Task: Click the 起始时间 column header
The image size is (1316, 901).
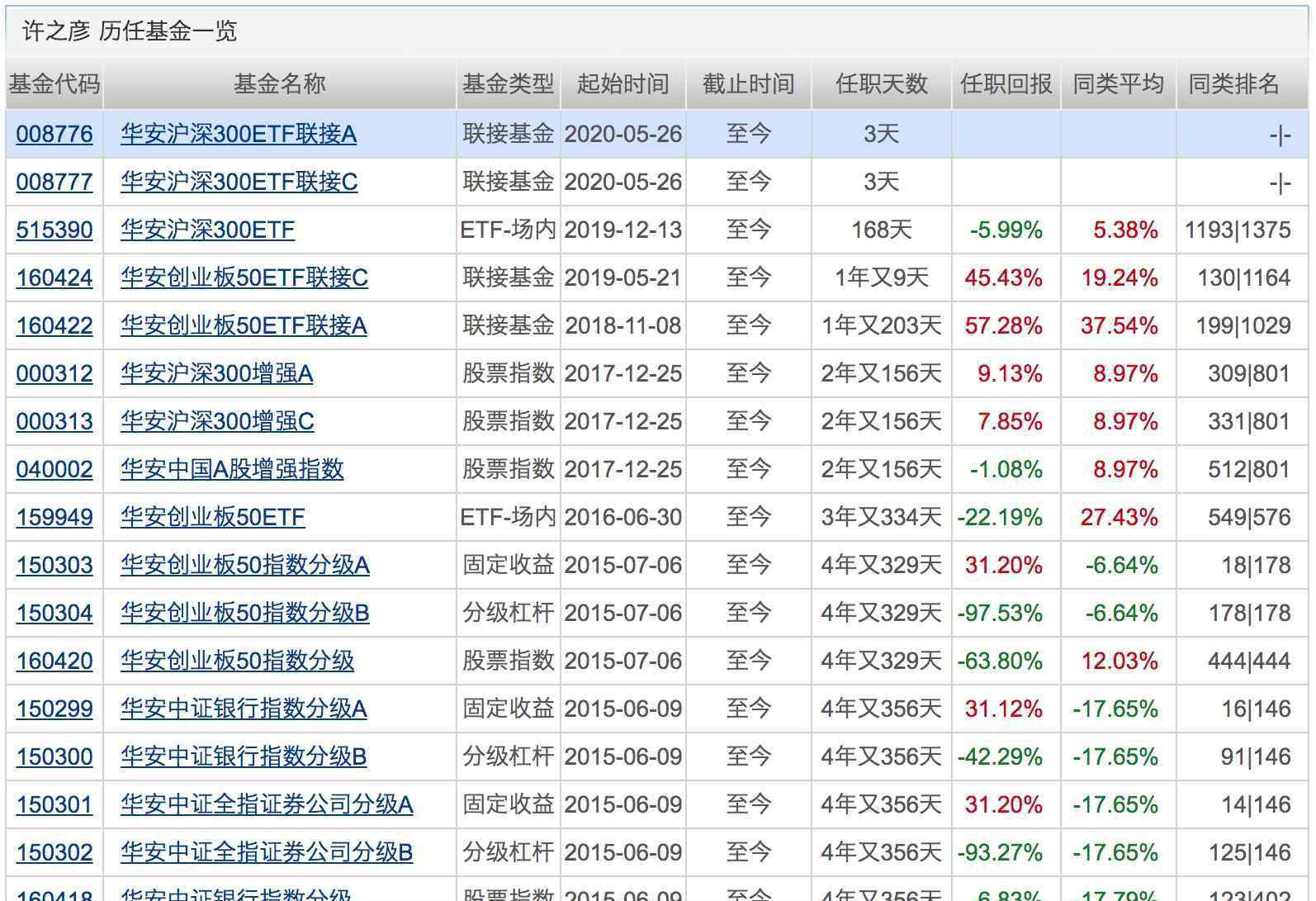Action: point(623,83)
